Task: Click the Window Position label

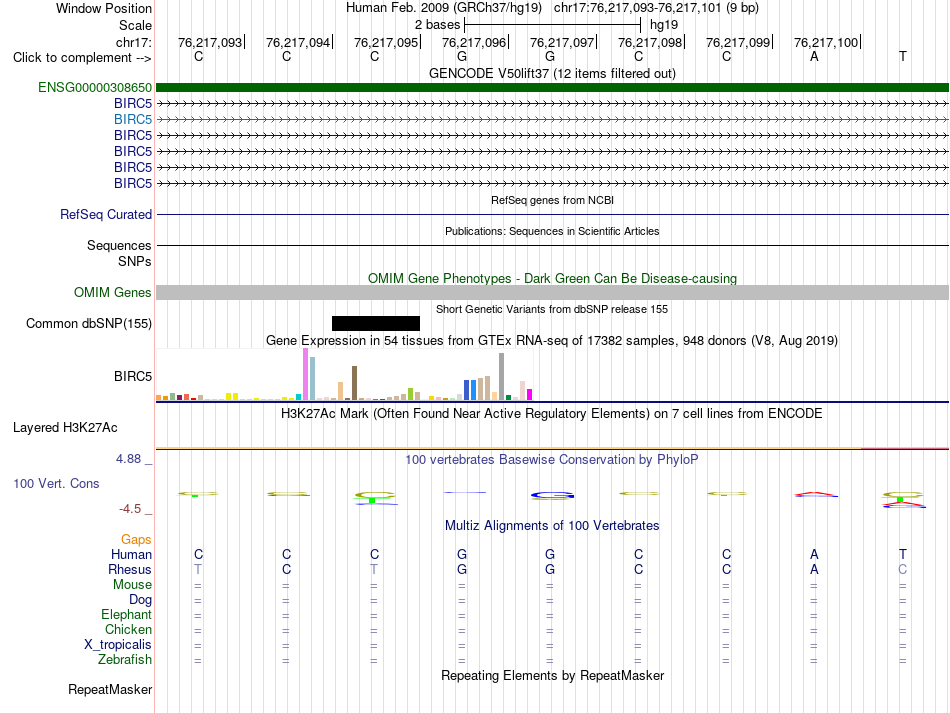Action: (104, 8)
